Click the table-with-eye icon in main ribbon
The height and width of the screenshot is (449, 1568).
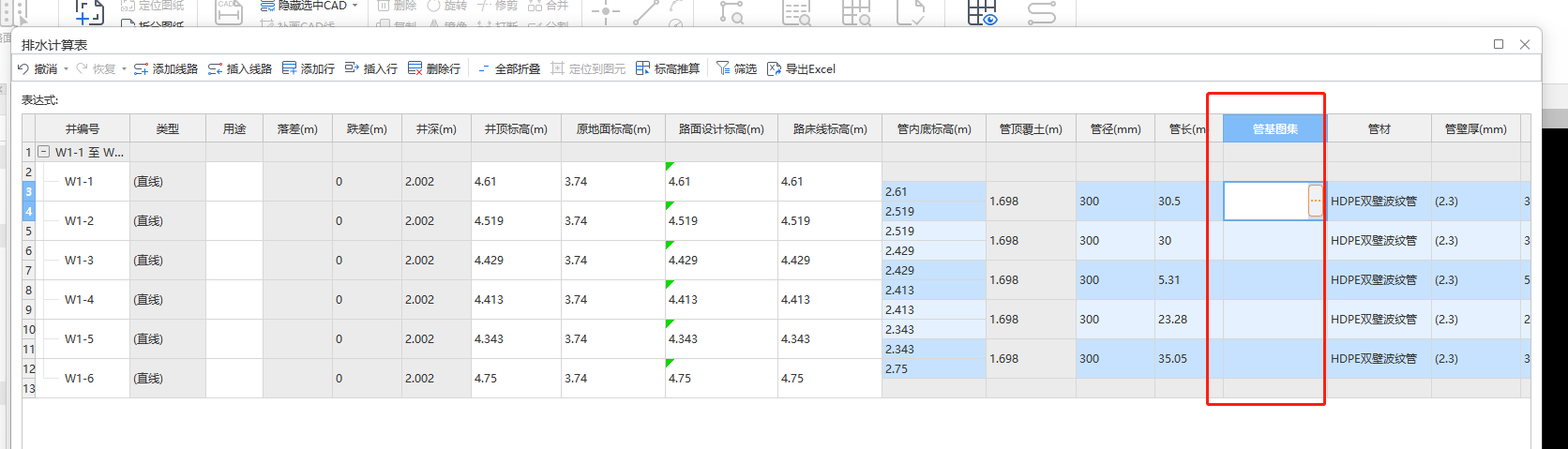[982, 12]
